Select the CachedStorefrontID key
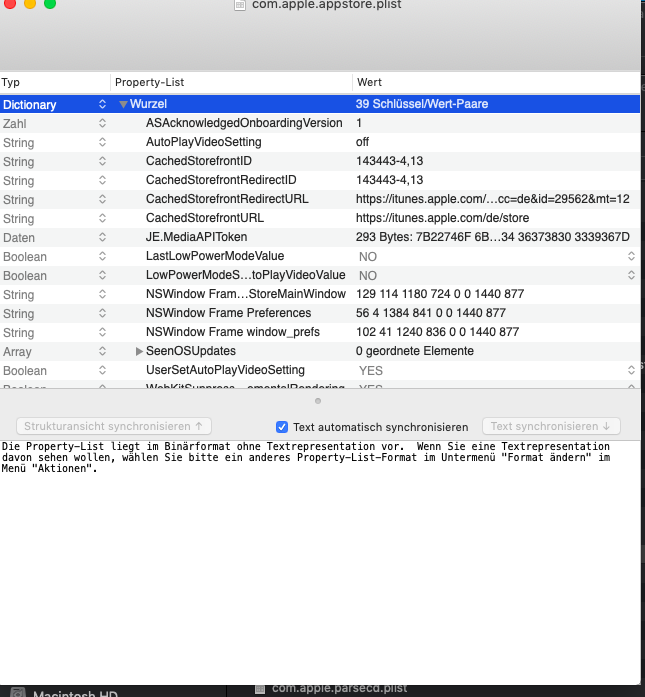645x697 pixels. [x=199, y=161]
